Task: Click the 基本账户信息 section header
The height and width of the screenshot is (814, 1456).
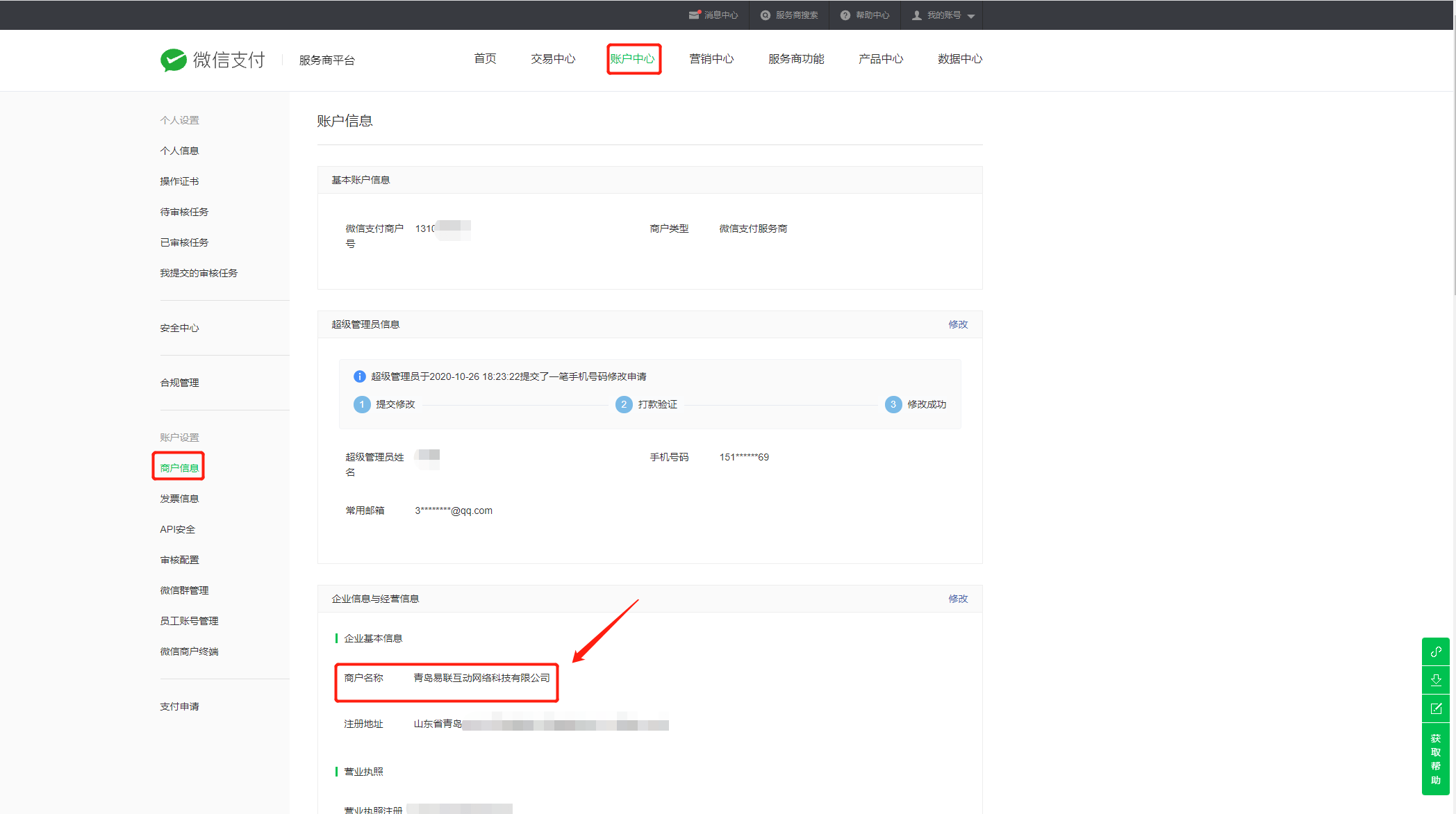Action: click(361, 180)
